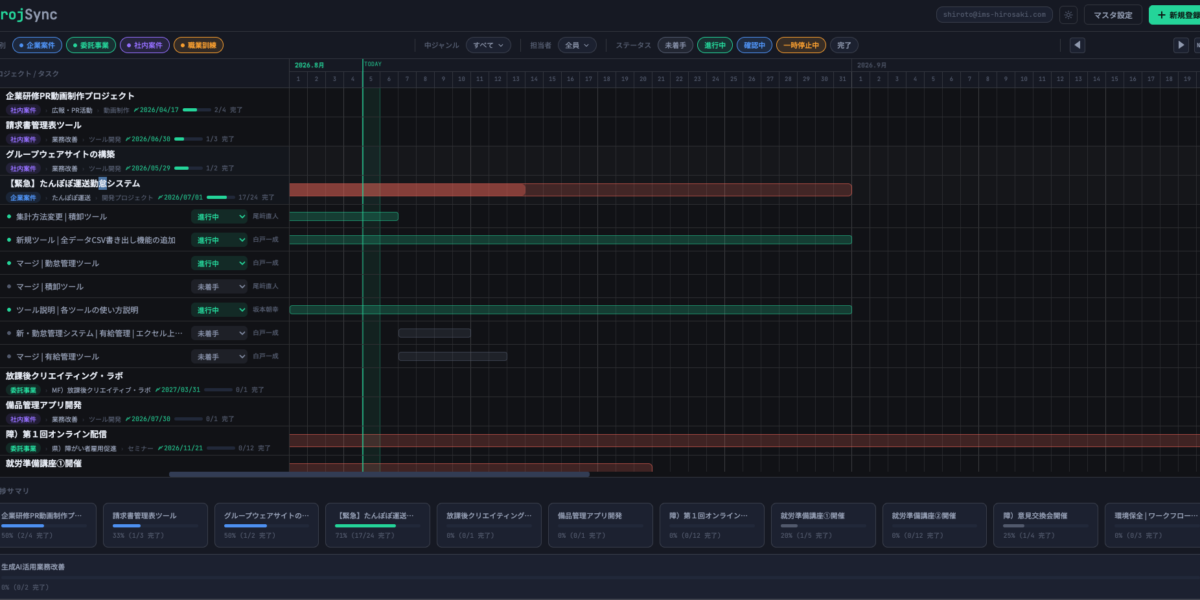Open summary card 就労準備講座②開催

pyautogui.click(x=933, y=525)
